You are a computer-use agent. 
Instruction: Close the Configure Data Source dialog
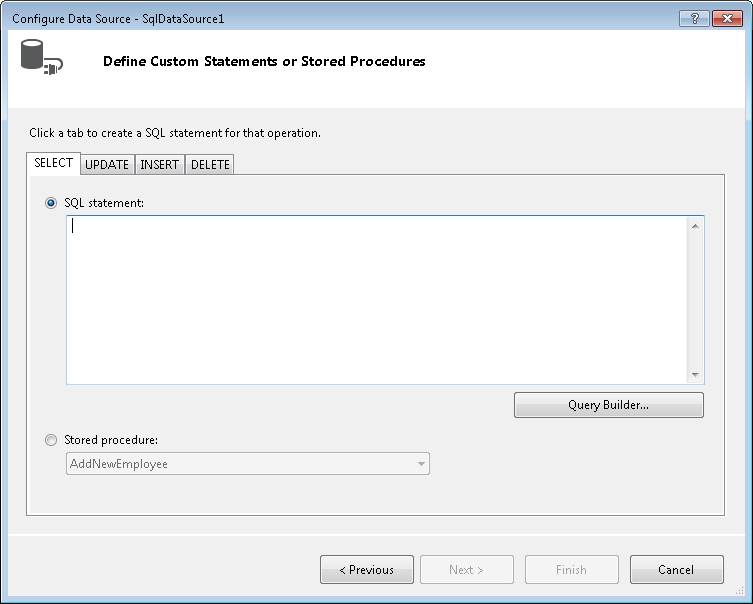click(727, 19)
